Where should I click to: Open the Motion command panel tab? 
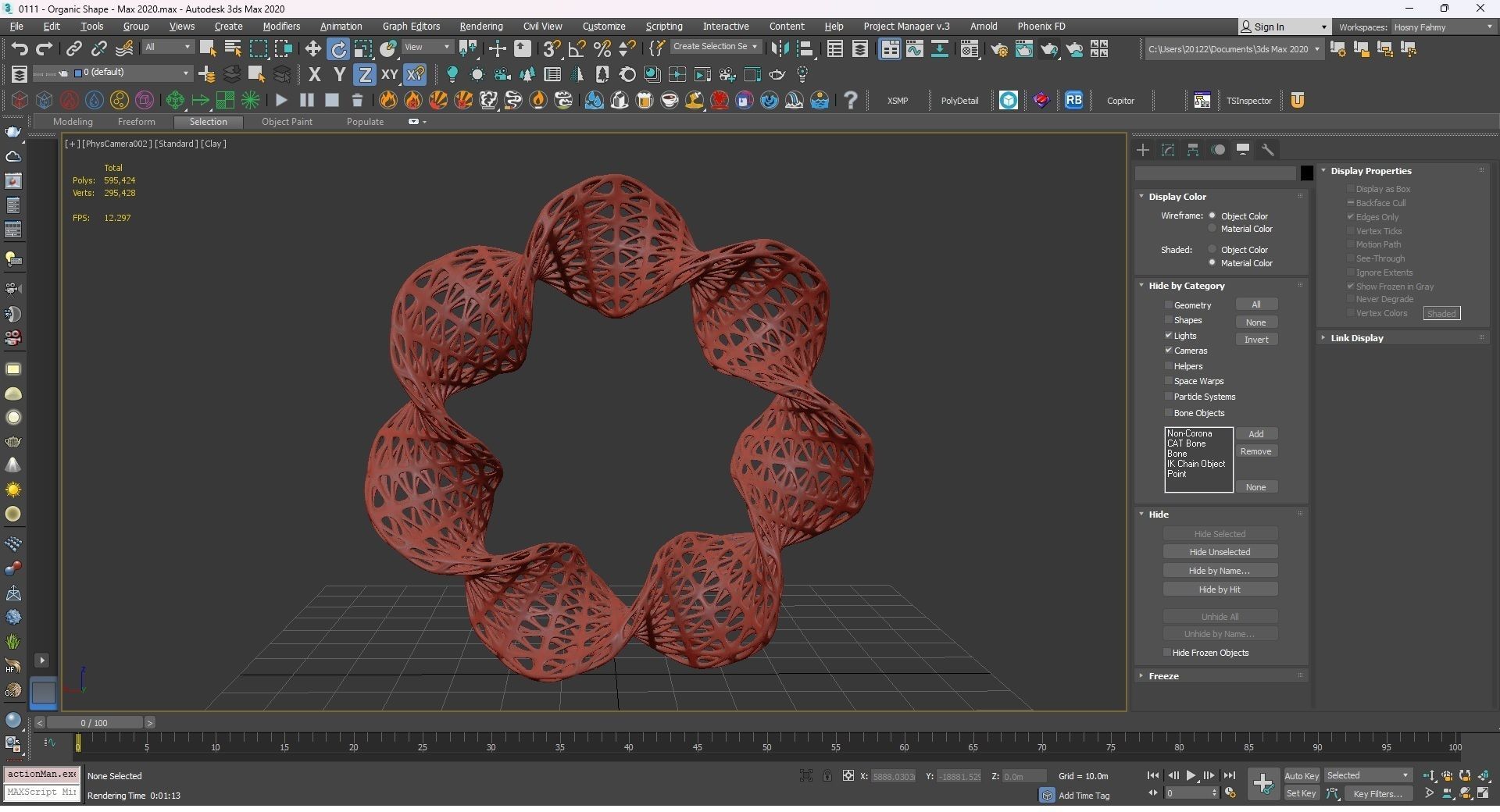(1218, 150)
